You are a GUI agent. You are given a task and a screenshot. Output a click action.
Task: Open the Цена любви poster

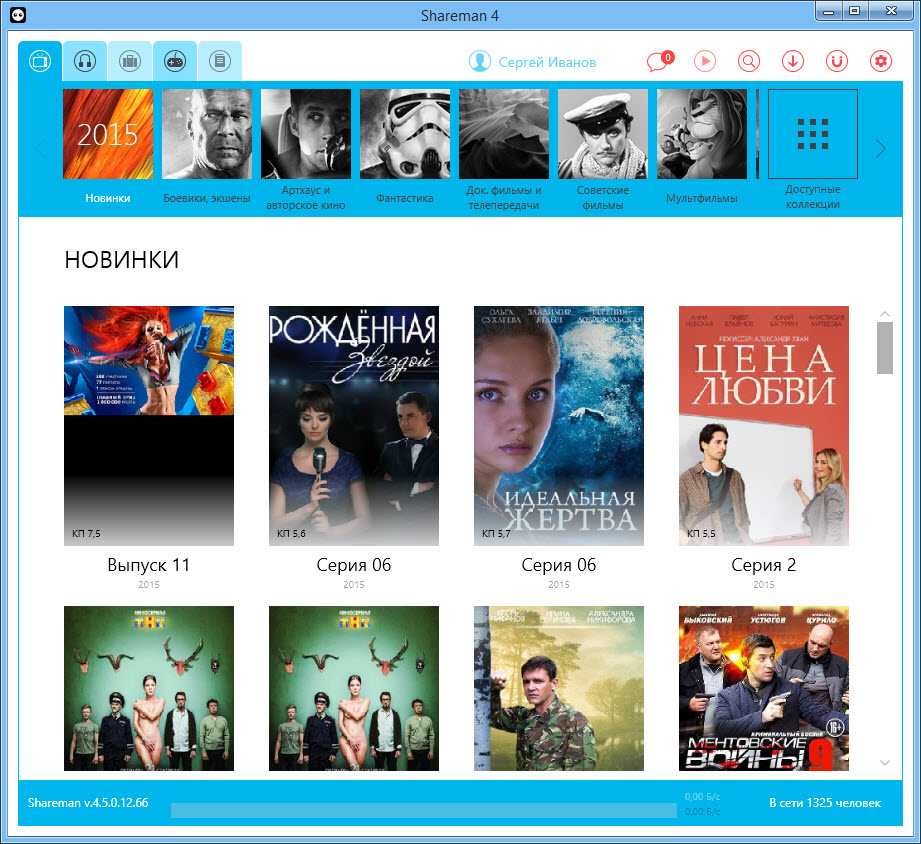[764, 426]
